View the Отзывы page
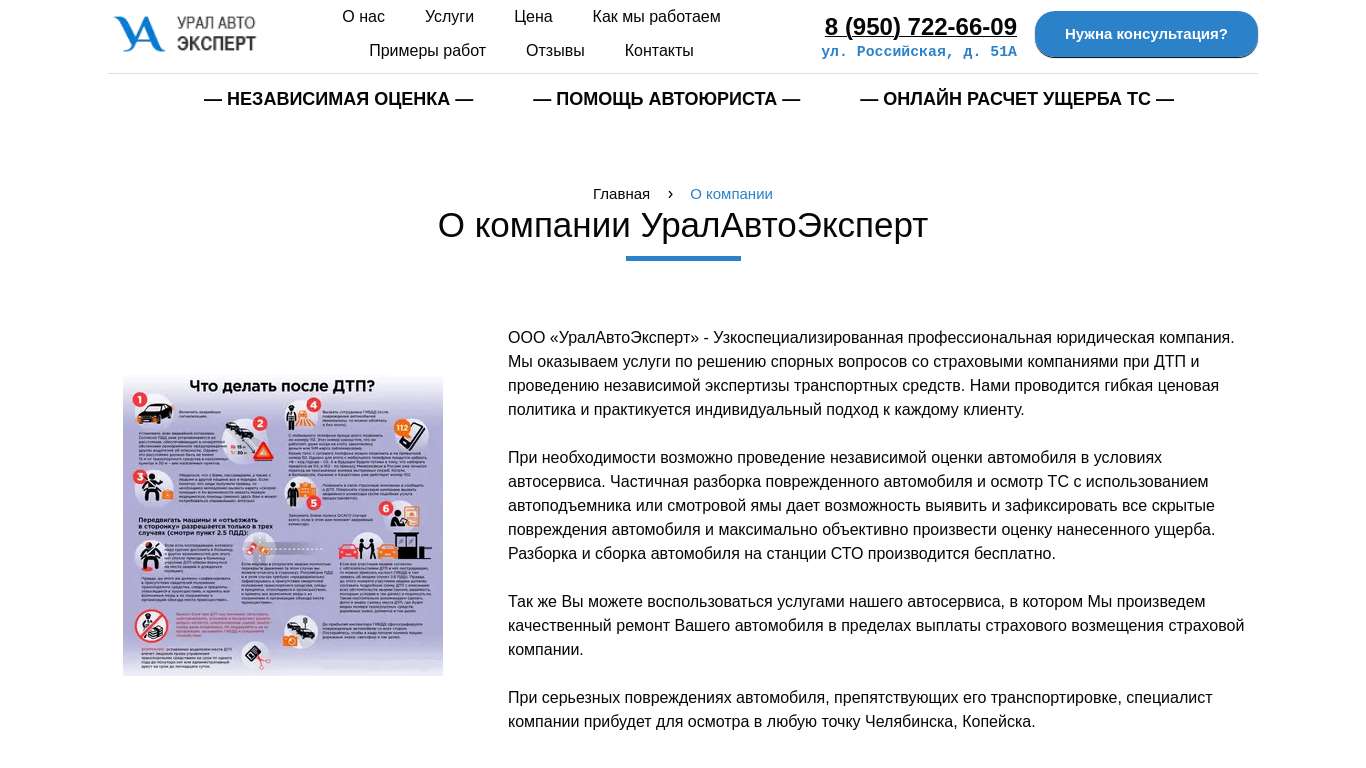 tap(555, 51)
